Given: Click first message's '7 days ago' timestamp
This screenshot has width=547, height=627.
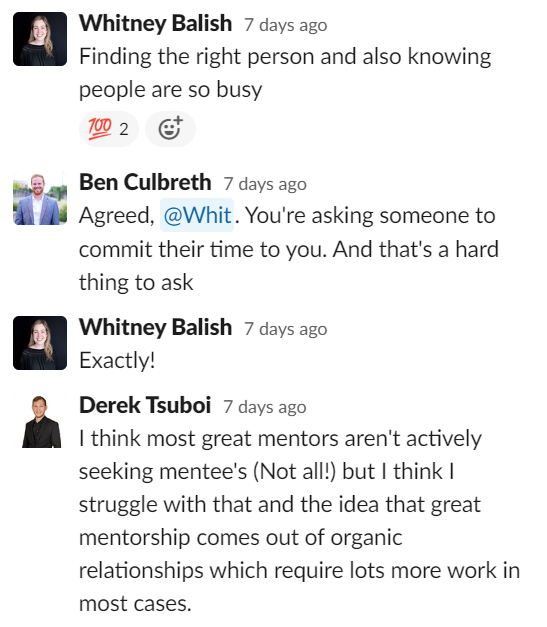Looking at the screenshot, I should tap(286, 25).
